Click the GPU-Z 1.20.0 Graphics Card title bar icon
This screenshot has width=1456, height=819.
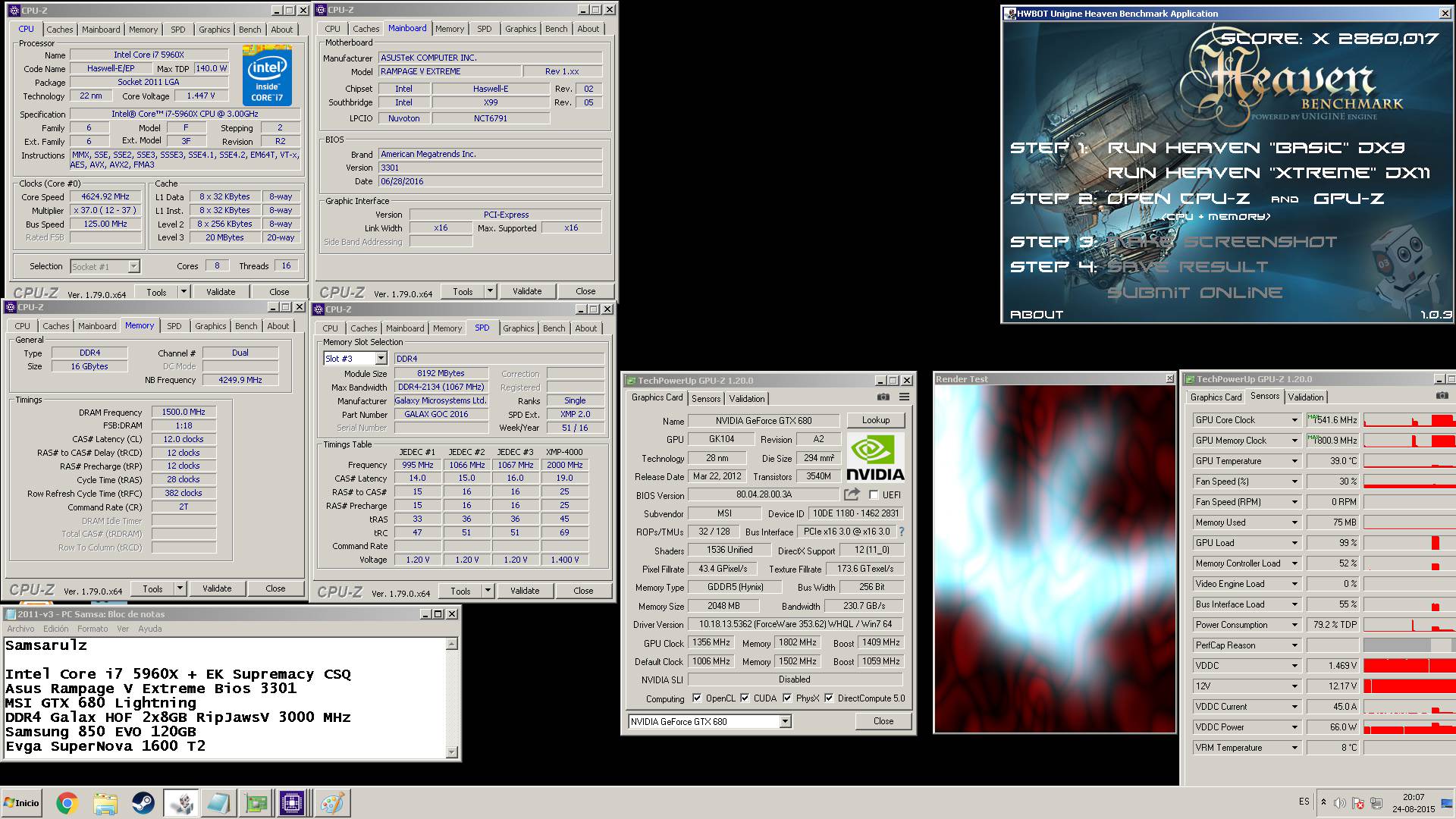(x=629, y=381)
